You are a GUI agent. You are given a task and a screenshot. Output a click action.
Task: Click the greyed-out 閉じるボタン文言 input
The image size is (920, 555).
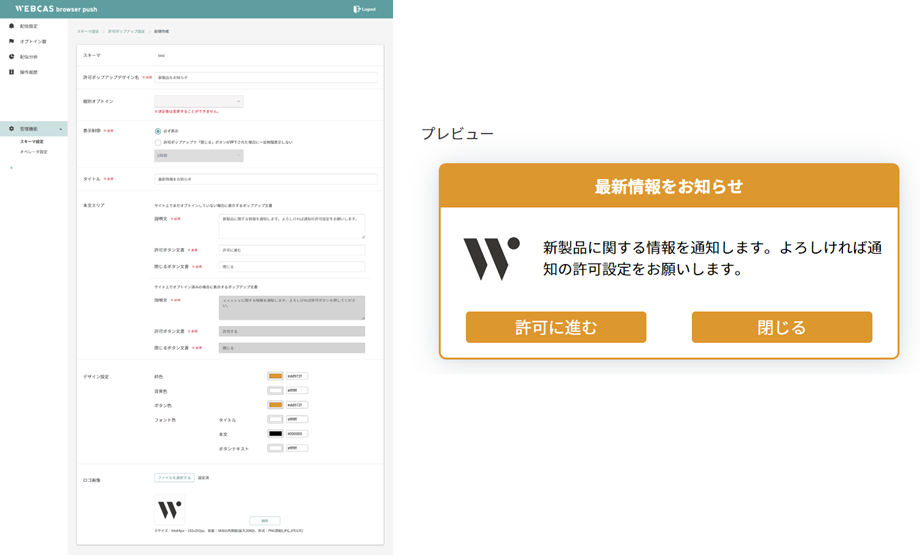pos(292,348)
